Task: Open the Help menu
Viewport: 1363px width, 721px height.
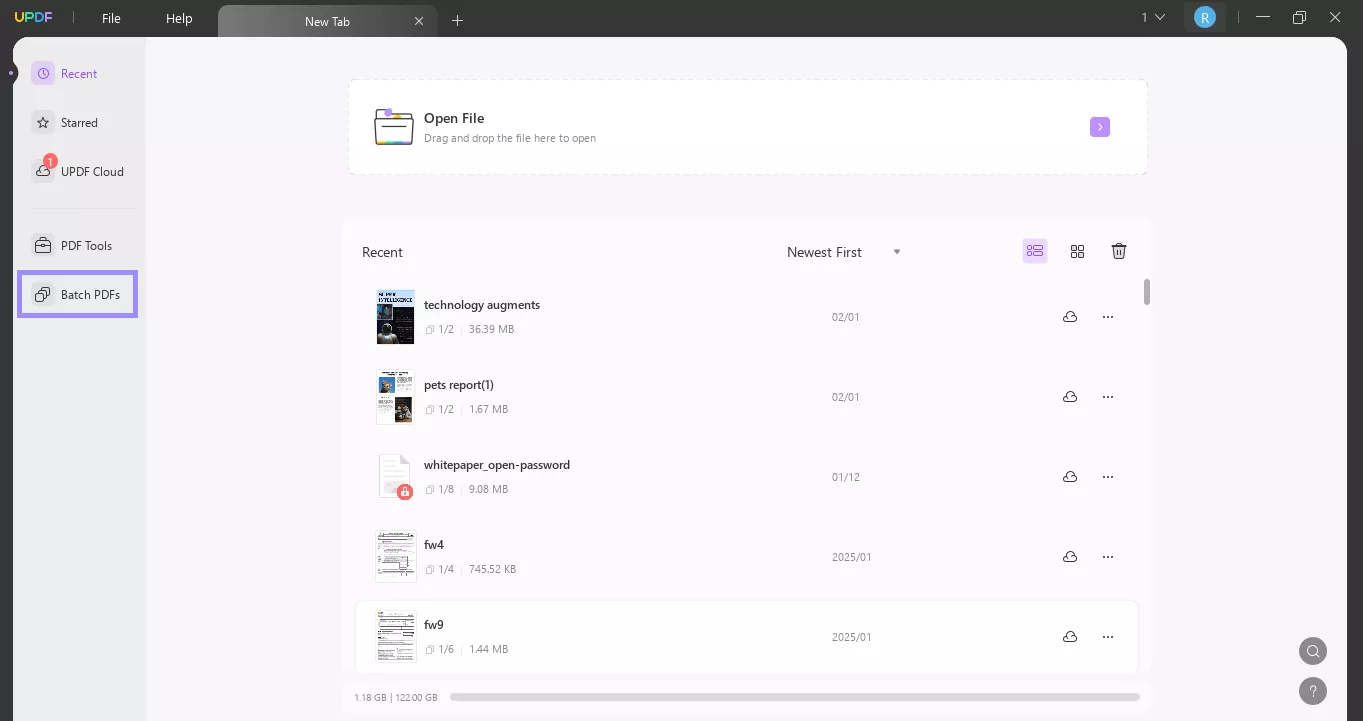Action: pos(179,18)
